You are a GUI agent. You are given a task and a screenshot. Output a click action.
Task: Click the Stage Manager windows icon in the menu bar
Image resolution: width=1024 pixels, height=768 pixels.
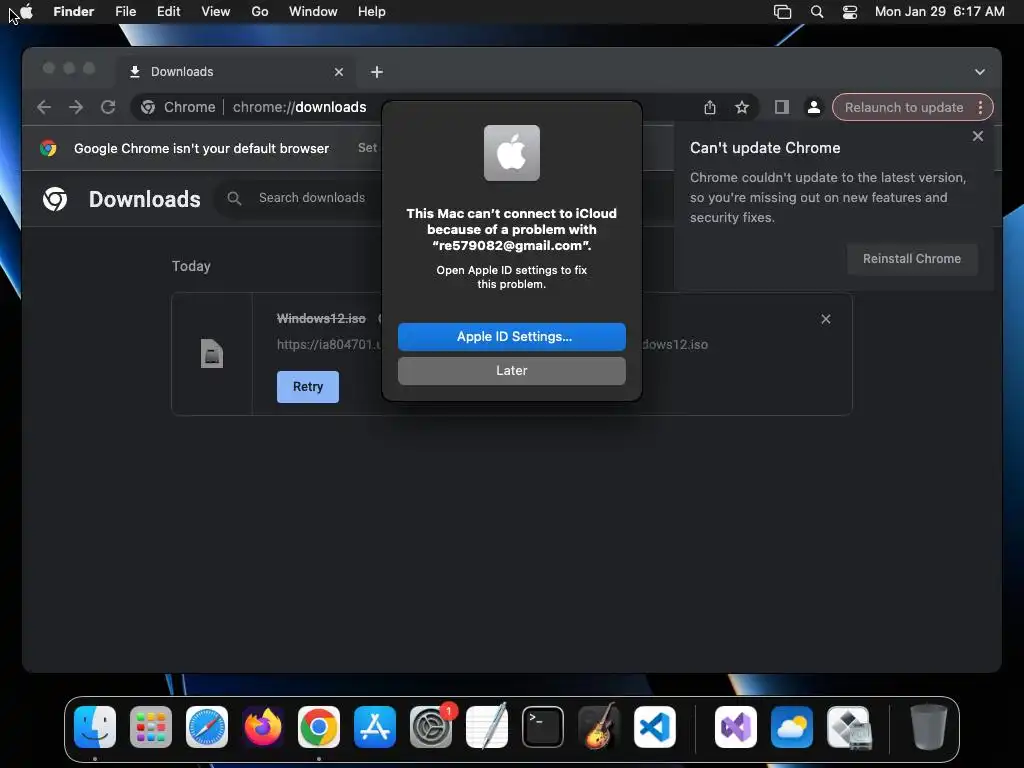(x=782, y=12)
